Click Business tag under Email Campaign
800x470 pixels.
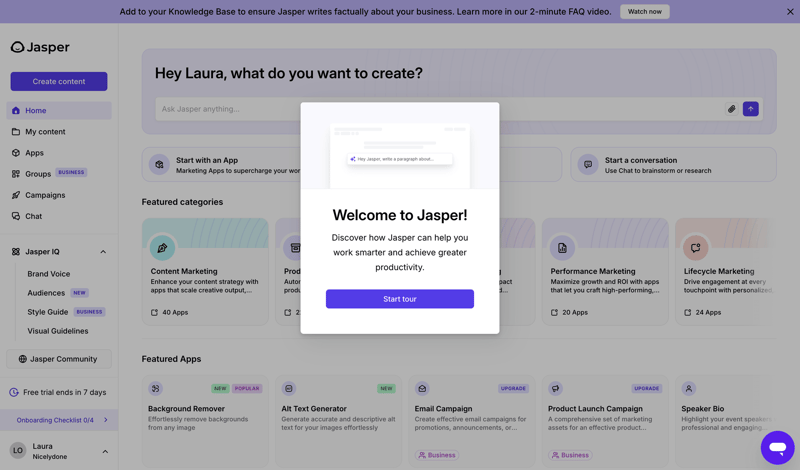point(437,455)
